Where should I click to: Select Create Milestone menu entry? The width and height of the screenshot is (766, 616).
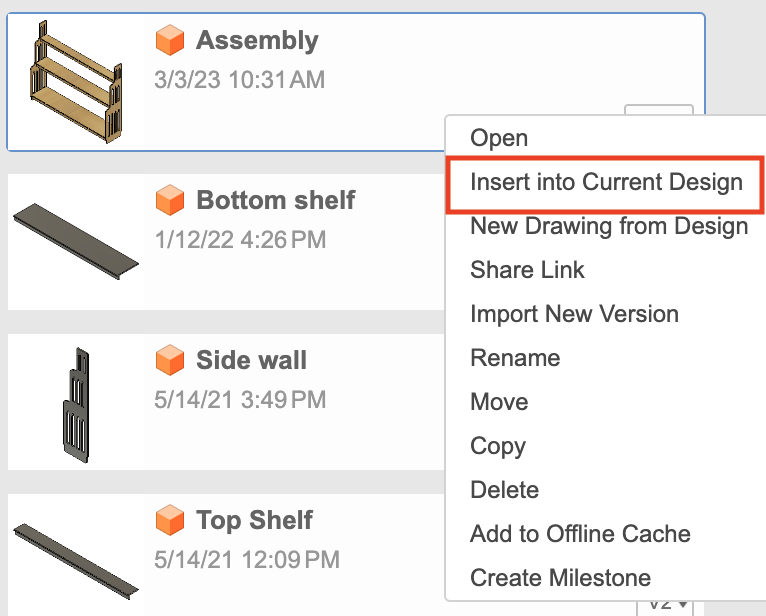(560, 578)
